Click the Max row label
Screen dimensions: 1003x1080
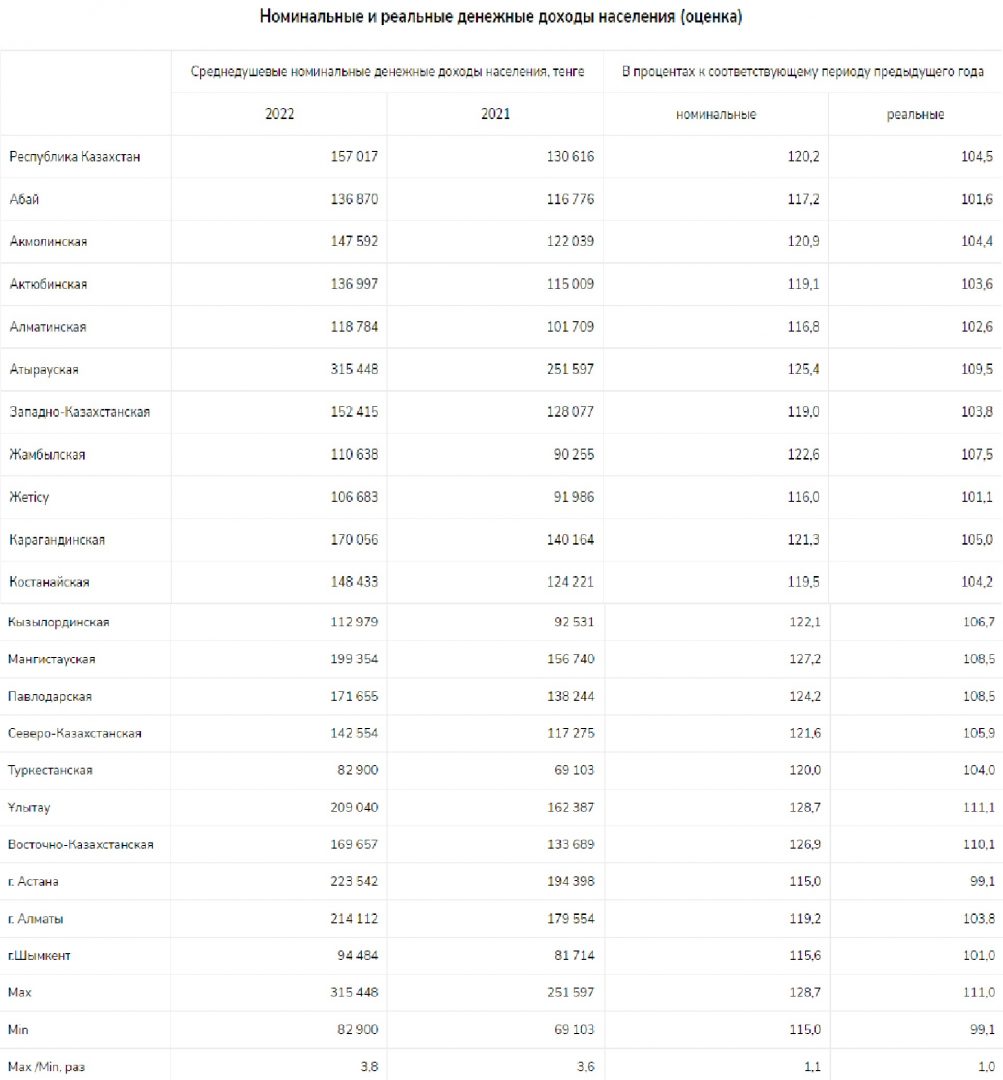click(x=19, y=993)
